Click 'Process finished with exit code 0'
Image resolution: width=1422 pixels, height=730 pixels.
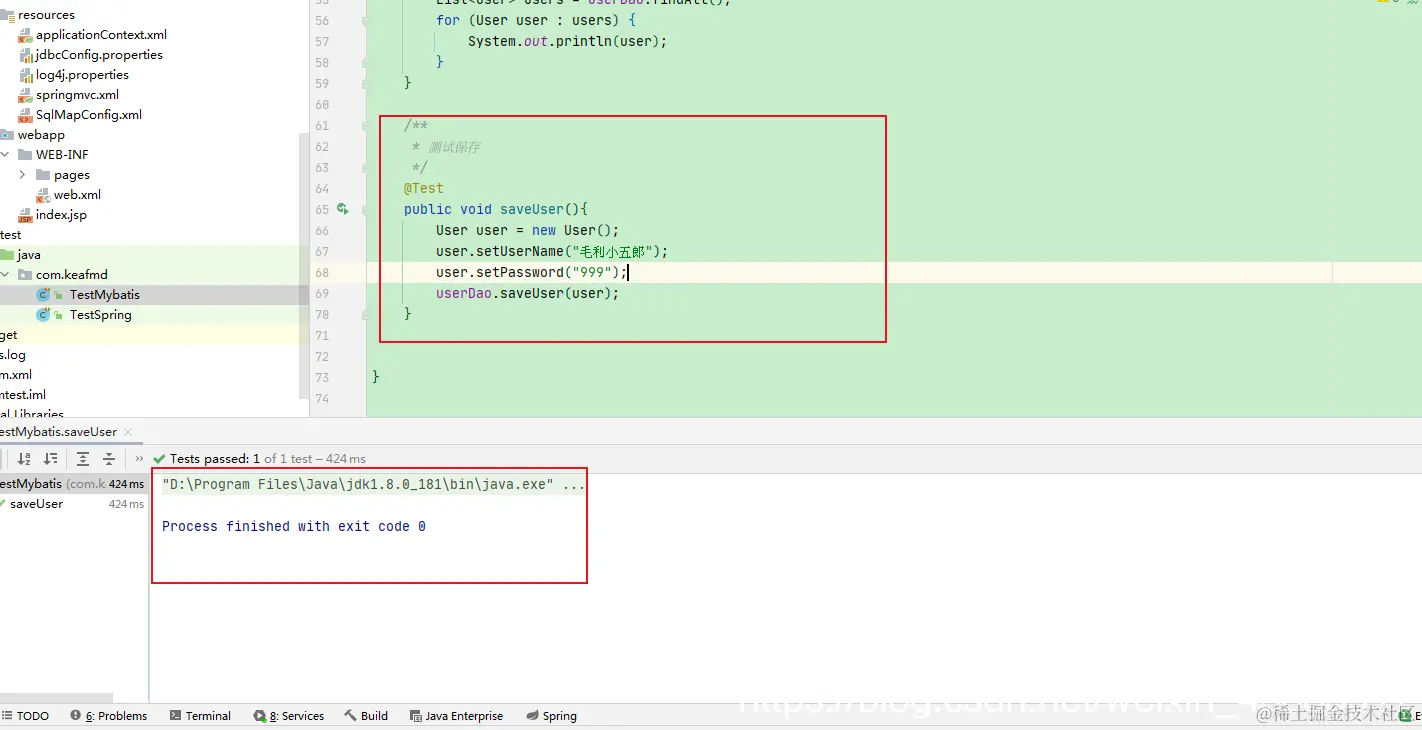[294, 526]
